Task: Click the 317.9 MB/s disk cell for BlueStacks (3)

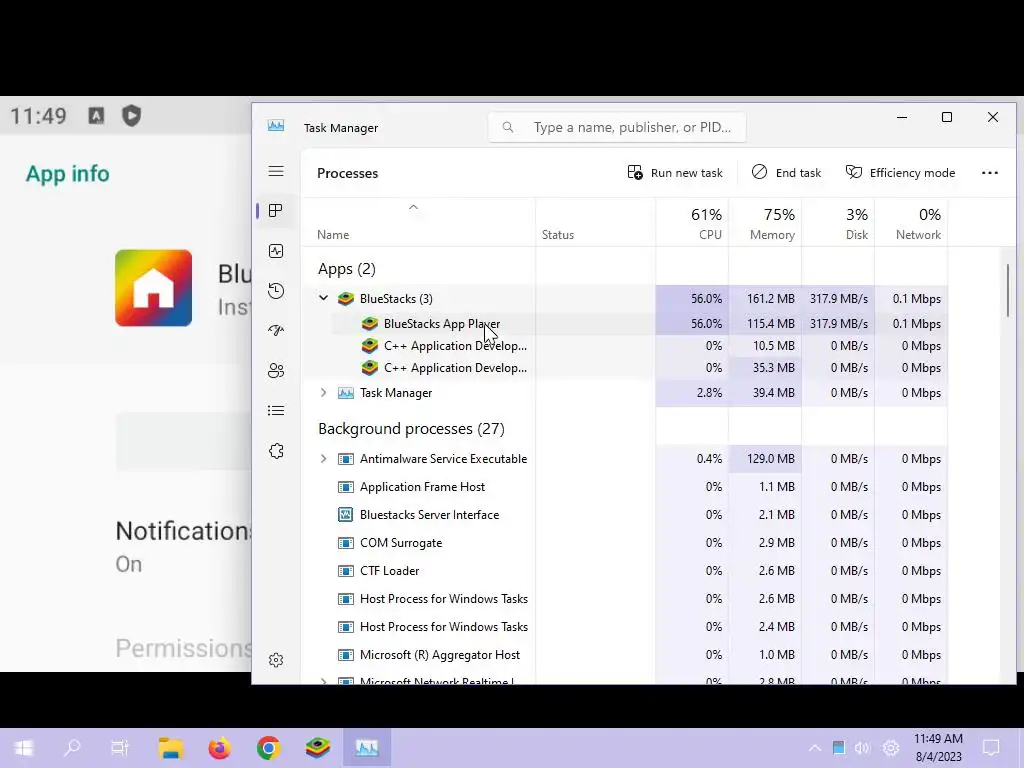Action: (839, 298)
